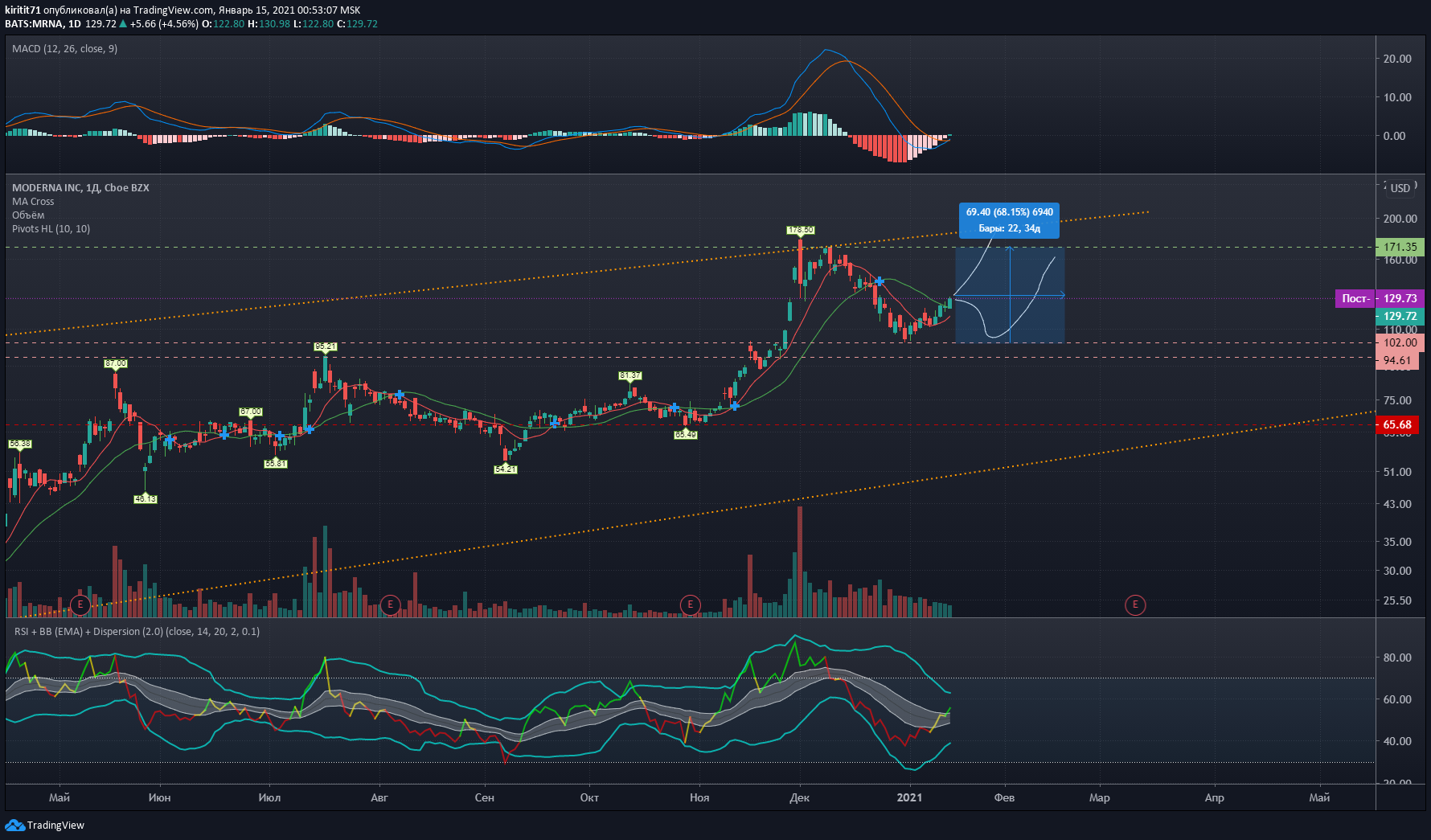This screenshot has height=840, width=1431.
Task: Click the 65.49 pivot low label
Action: [x=686, y=435]
